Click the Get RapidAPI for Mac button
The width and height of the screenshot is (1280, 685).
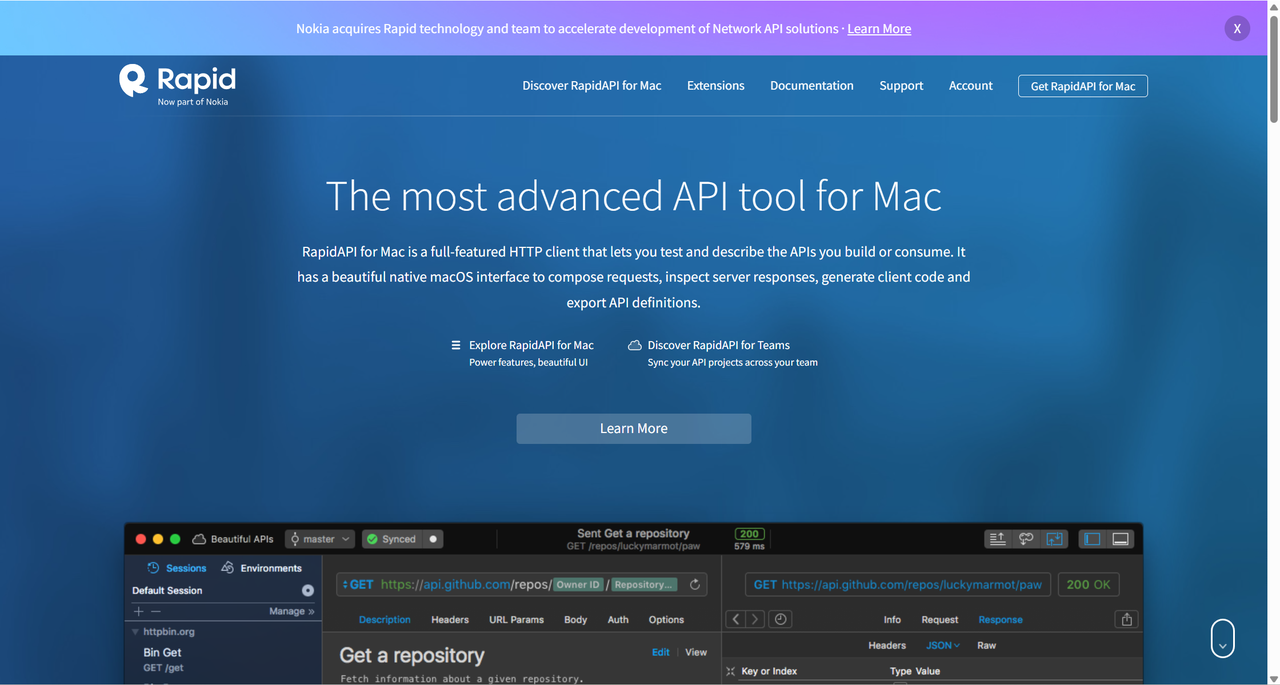(1083, 86)
